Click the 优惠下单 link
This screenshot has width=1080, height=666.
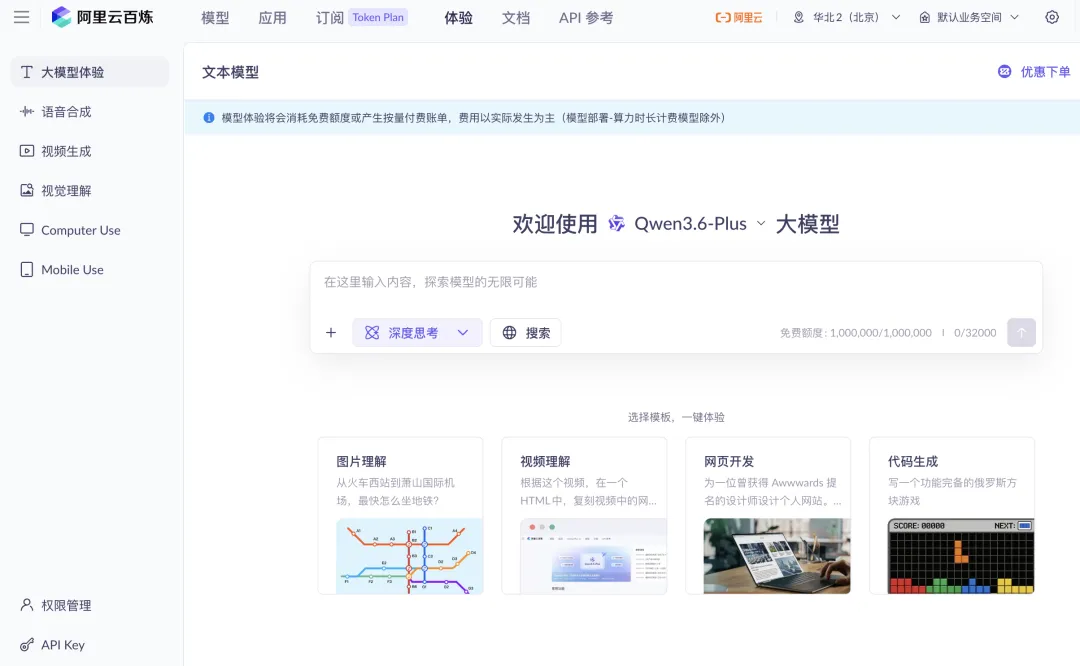click(x=1034, y=72)
